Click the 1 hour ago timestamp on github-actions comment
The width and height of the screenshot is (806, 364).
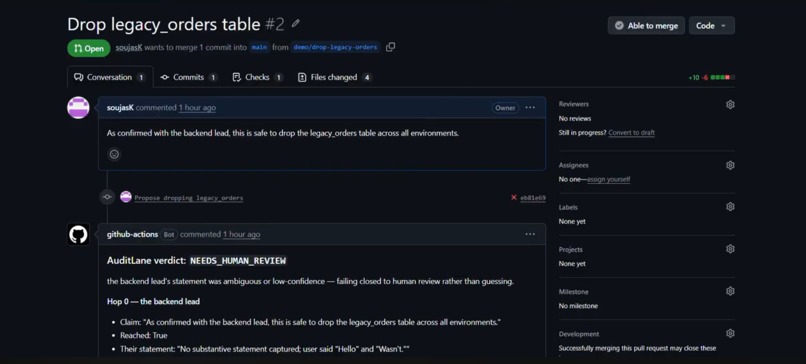(242, 234)
